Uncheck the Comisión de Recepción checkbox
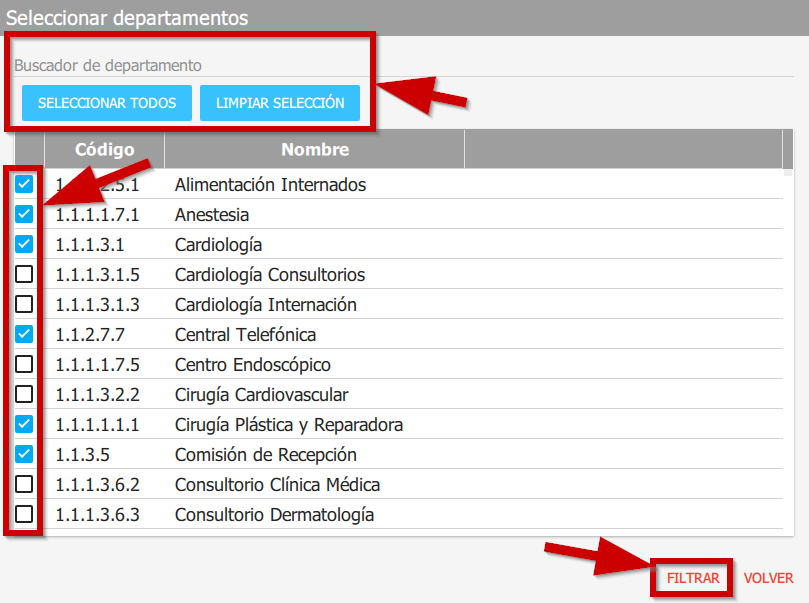 point(24,454)
